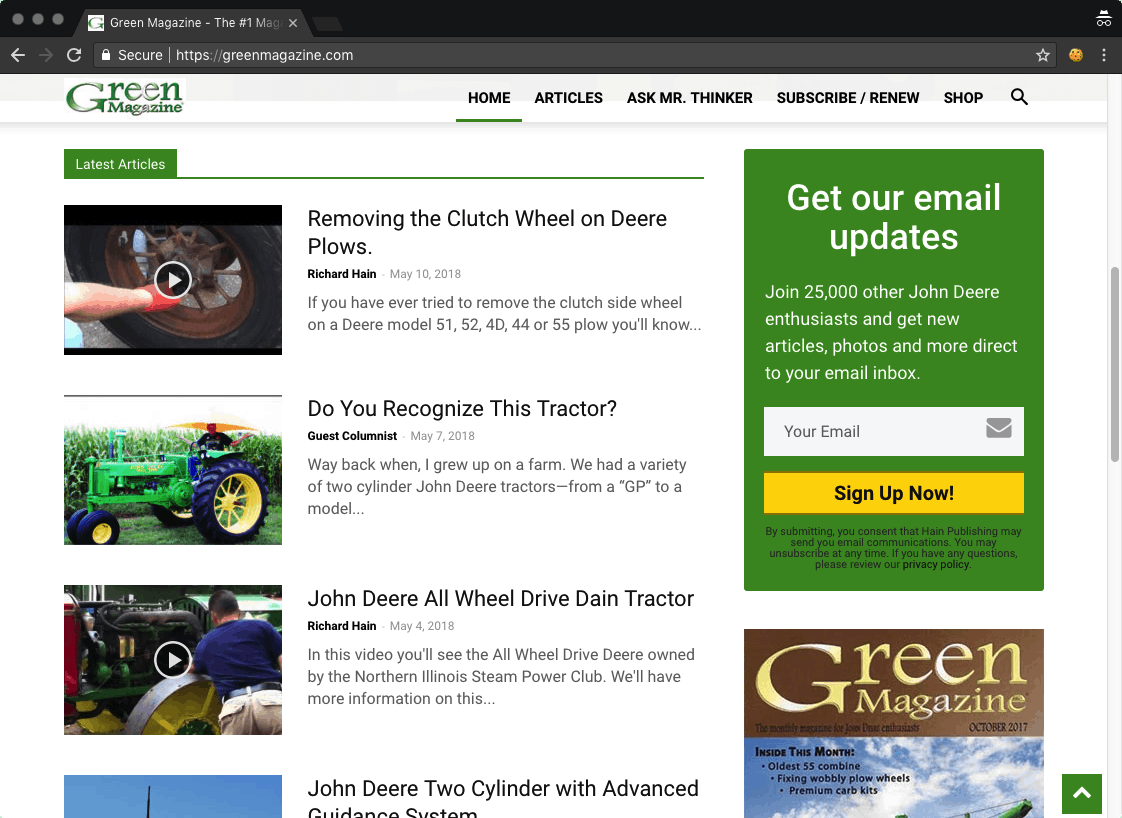Open ASK MR. THINKER menu
Screen dimensions: 1122x818
689,98
